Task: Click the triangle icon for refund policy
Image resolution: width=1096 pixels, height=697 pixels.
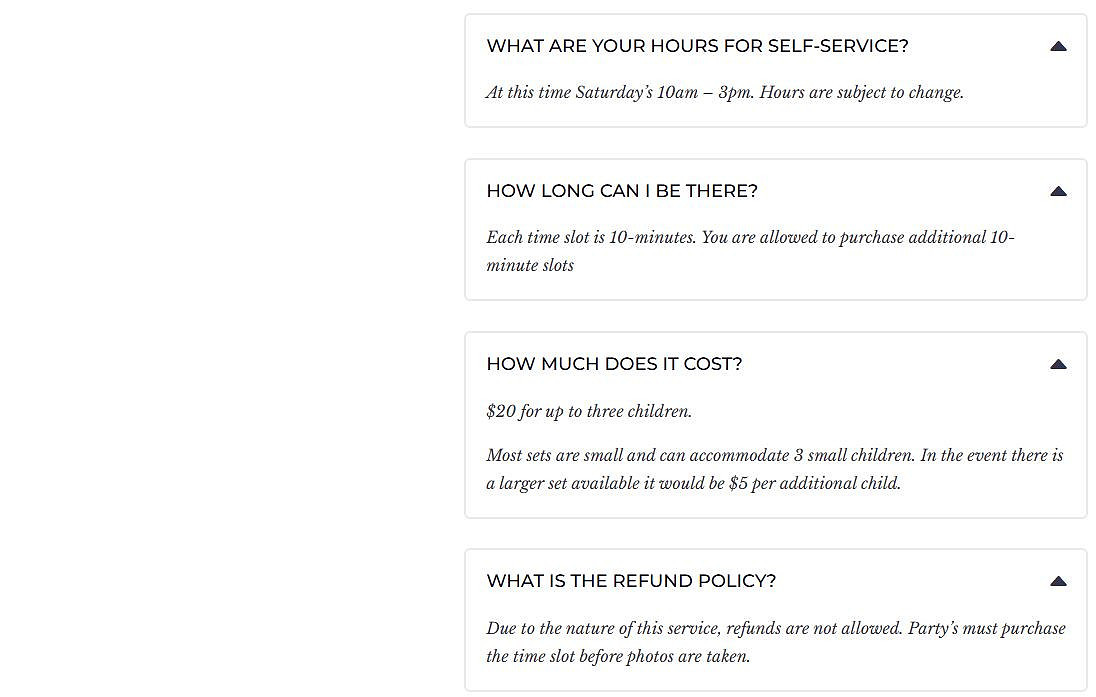Action: (x=1058, y=581)
